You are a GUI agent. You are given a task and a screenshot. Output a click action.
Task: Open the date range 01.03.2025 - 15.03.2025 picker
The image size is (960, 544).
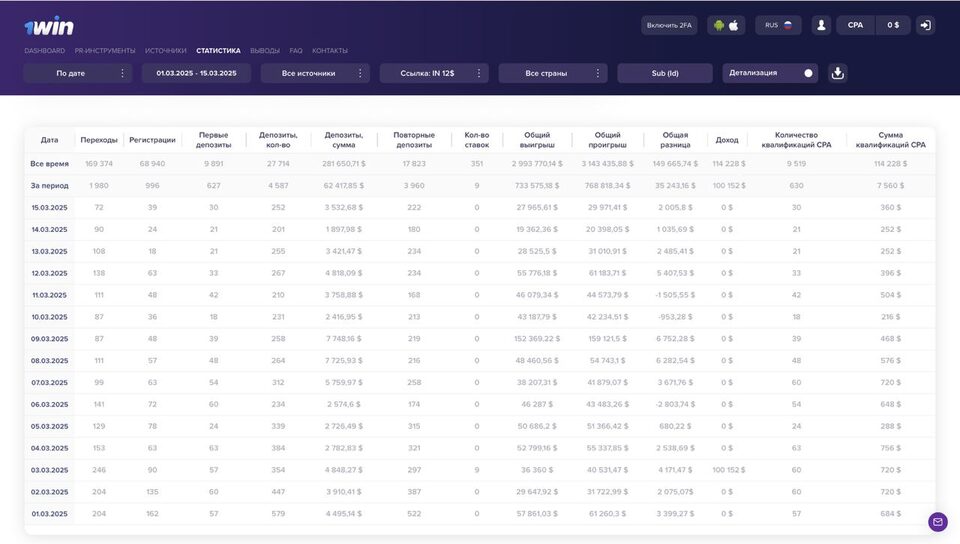coord(196,73)
